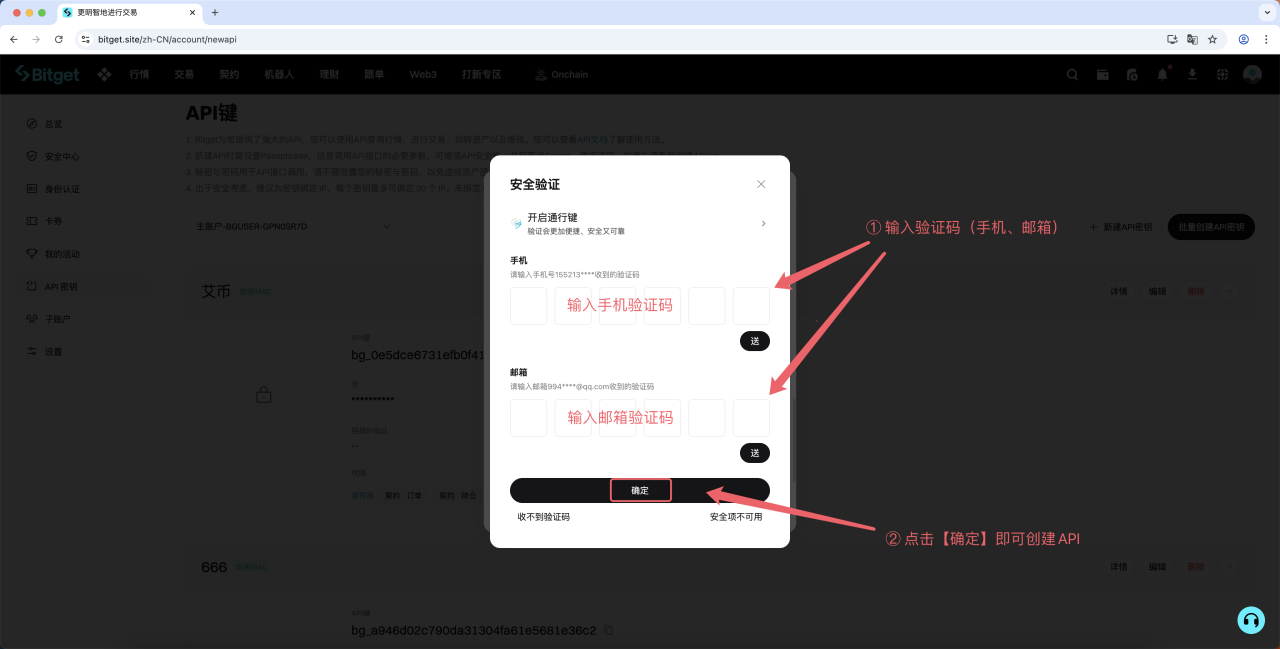Click 删除 for the 666 API key
The image size is (1280, 649).
click(1195, 567)
